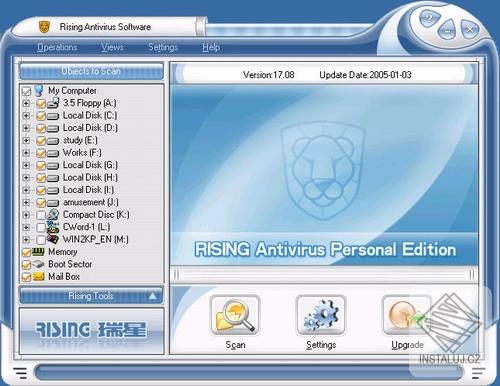
Task: Click the Objects to Scan header
Action: click(x=91, y=71)
